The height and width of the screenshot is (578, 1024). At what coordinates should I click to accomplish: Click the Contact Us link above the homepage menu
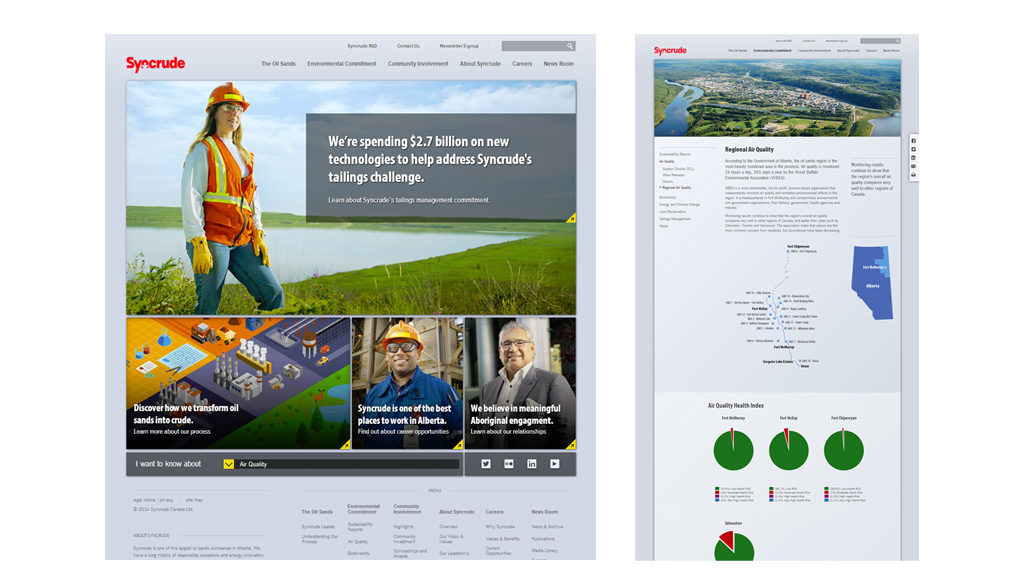pos(408,46)
